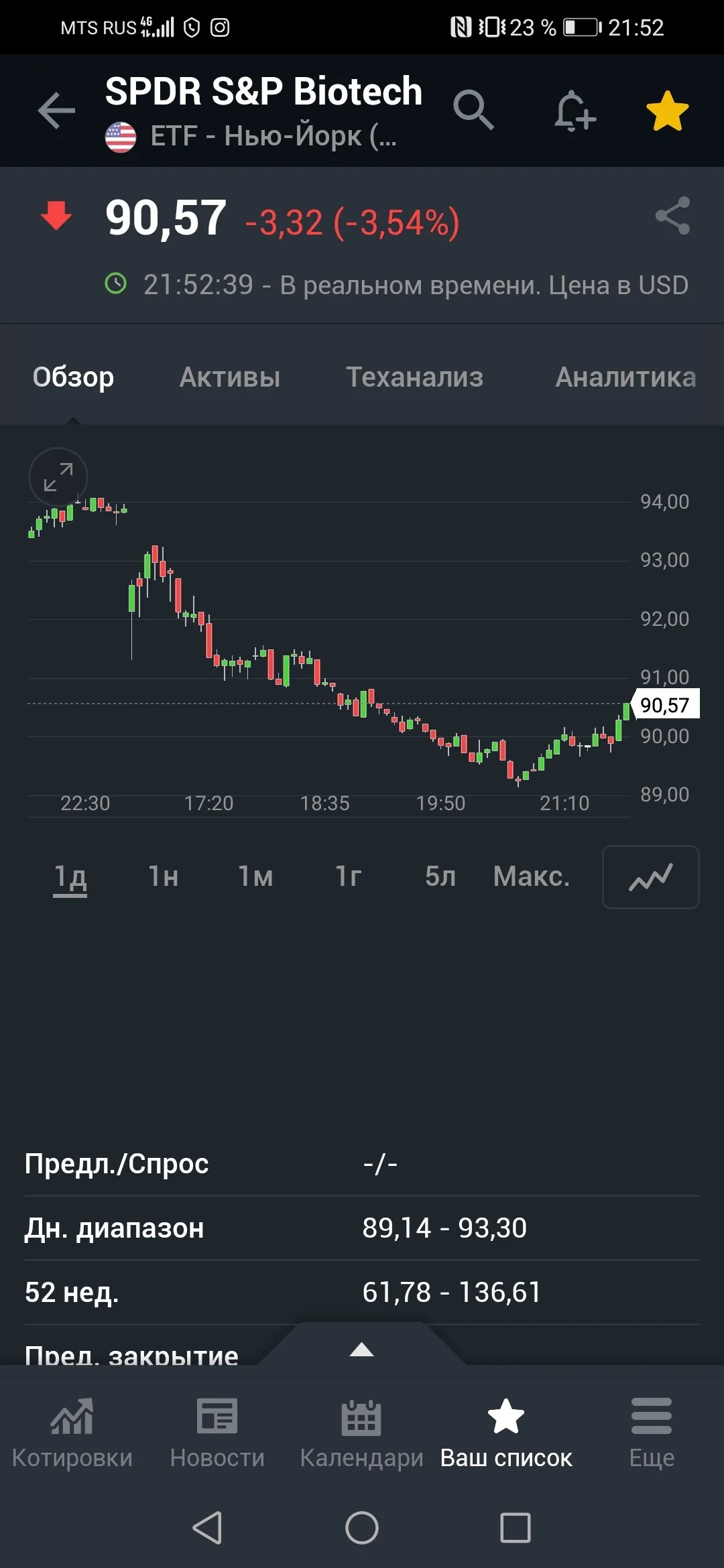Switch chart type with line-chart icon
The image size is (724, 1568).
tap(651, 877)
